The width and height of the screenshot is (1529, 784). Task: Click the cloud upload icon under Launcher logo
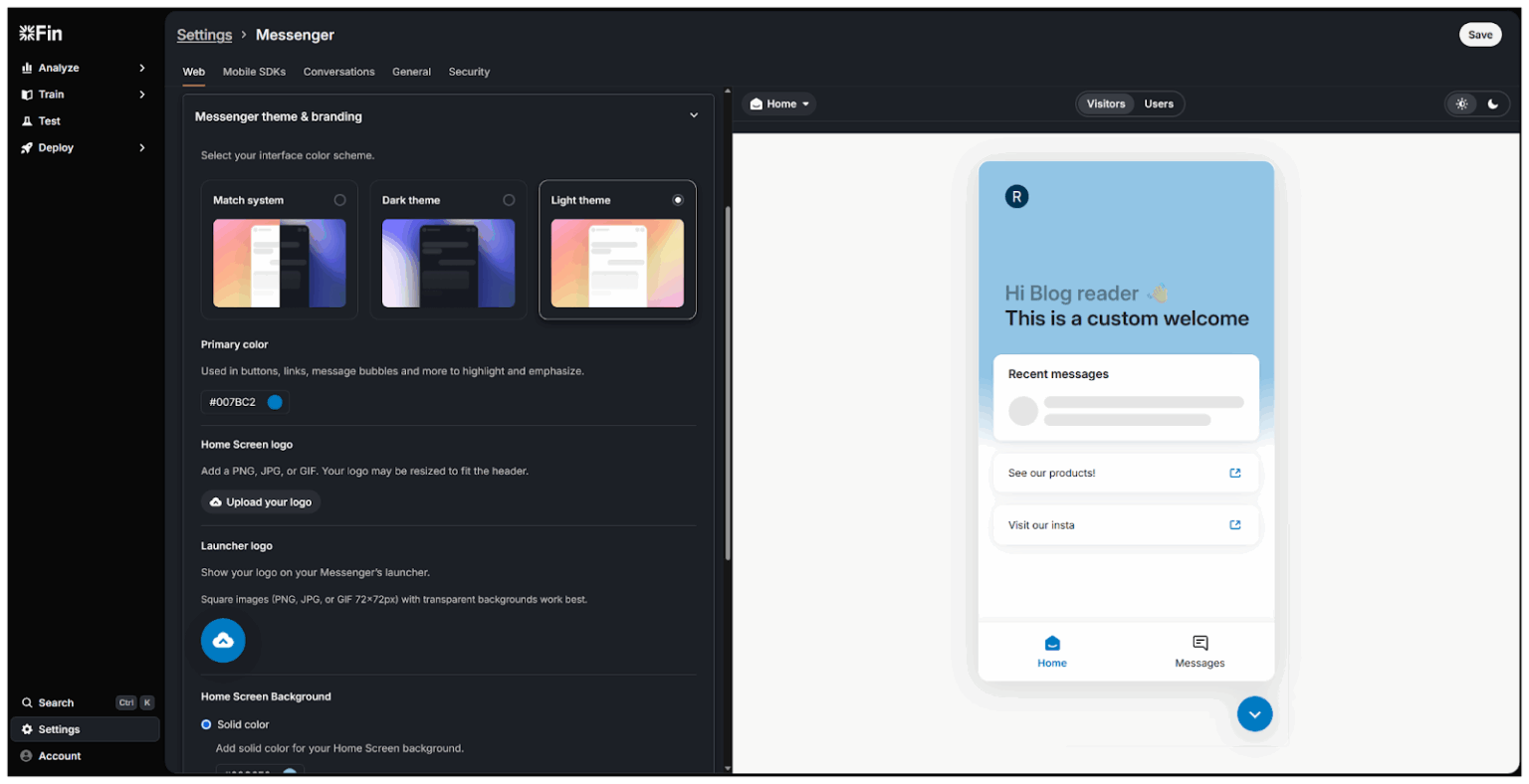click(x=223, y=640)
